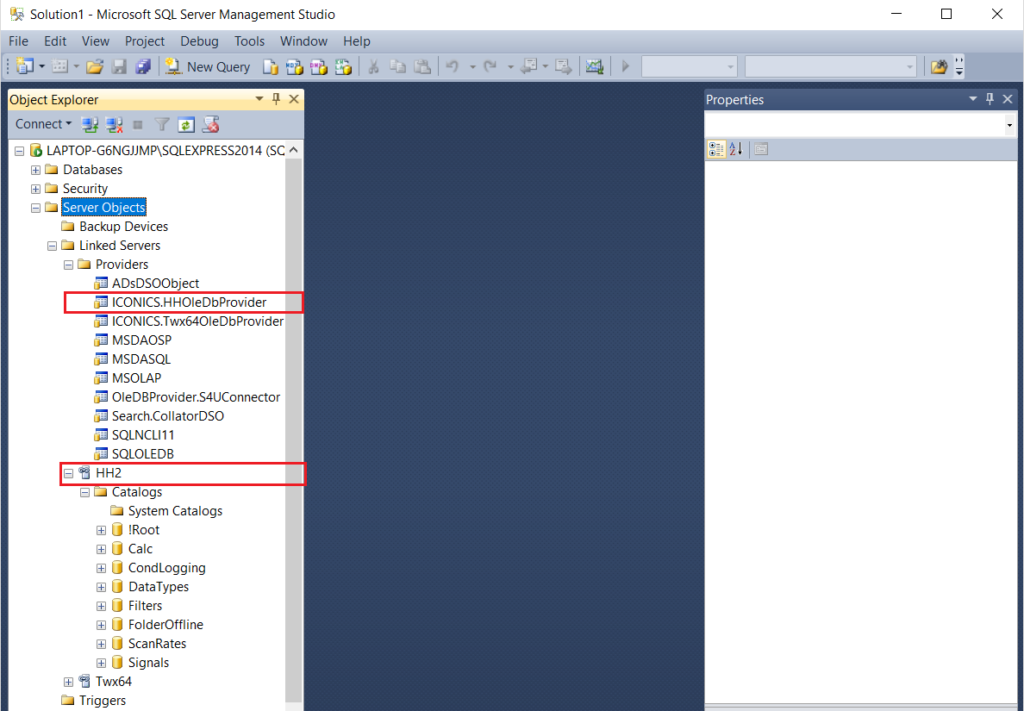Click the Start Debugging play icon
The image size is (1024, 711).
coord(626,66)
